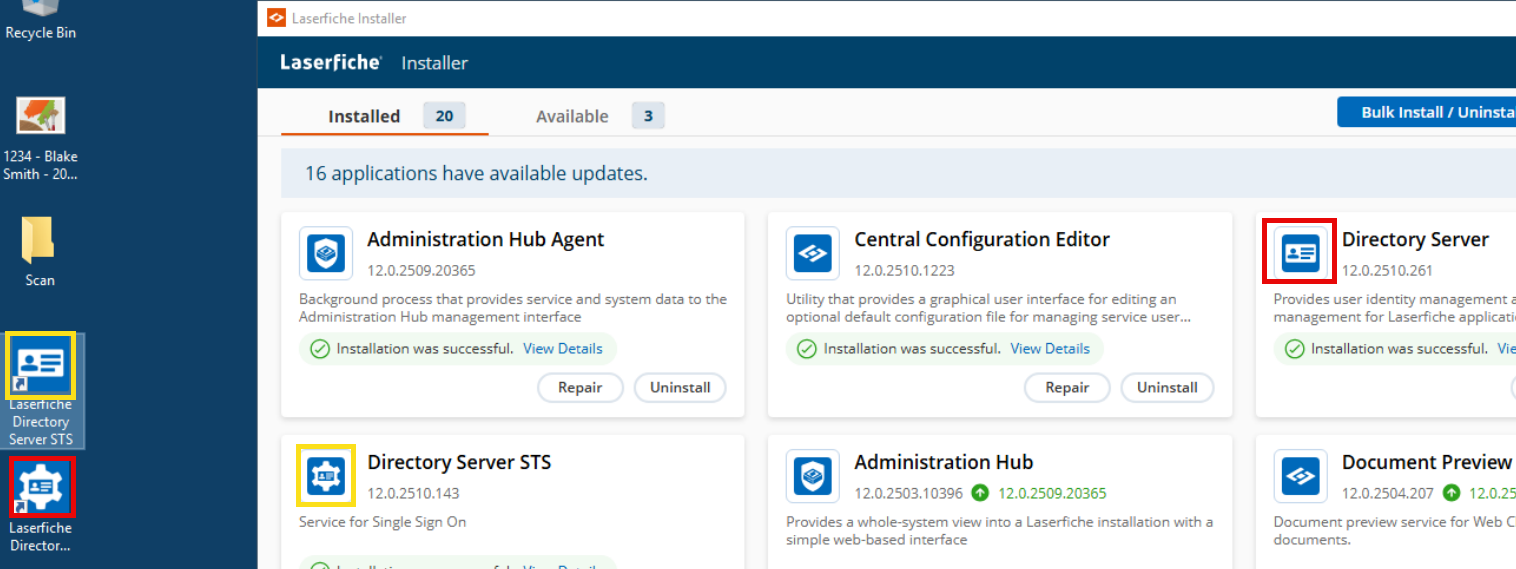Select the 1234 - Blake Smith desktop file

click(x=40, y=139)
